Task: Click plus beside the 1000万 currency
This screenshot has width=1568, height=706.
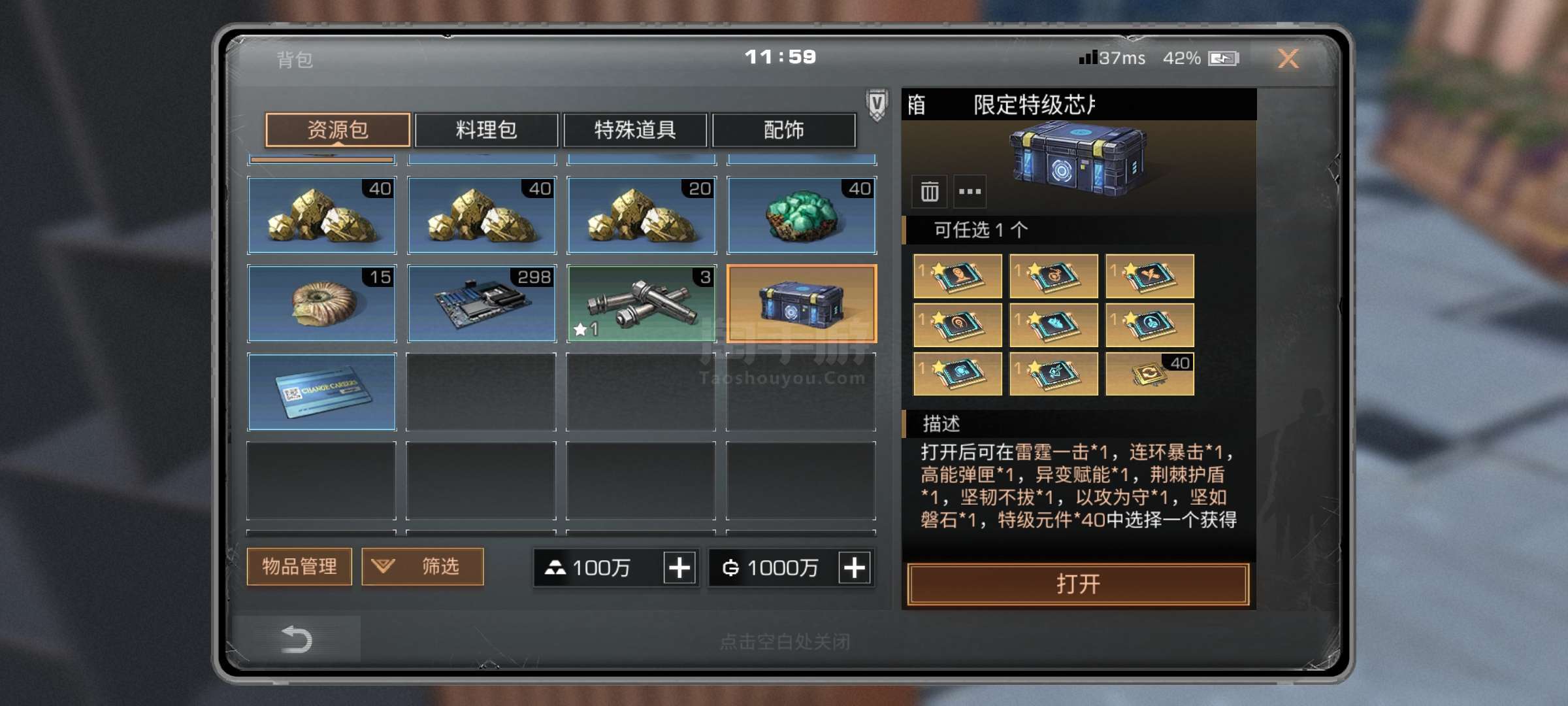Action: click(855, 567)
